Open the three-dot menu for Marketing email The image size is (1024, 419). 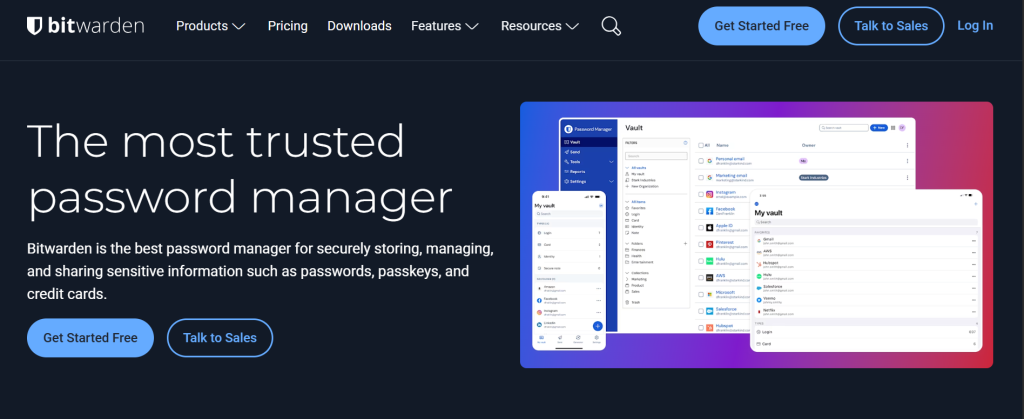[907, 178]
